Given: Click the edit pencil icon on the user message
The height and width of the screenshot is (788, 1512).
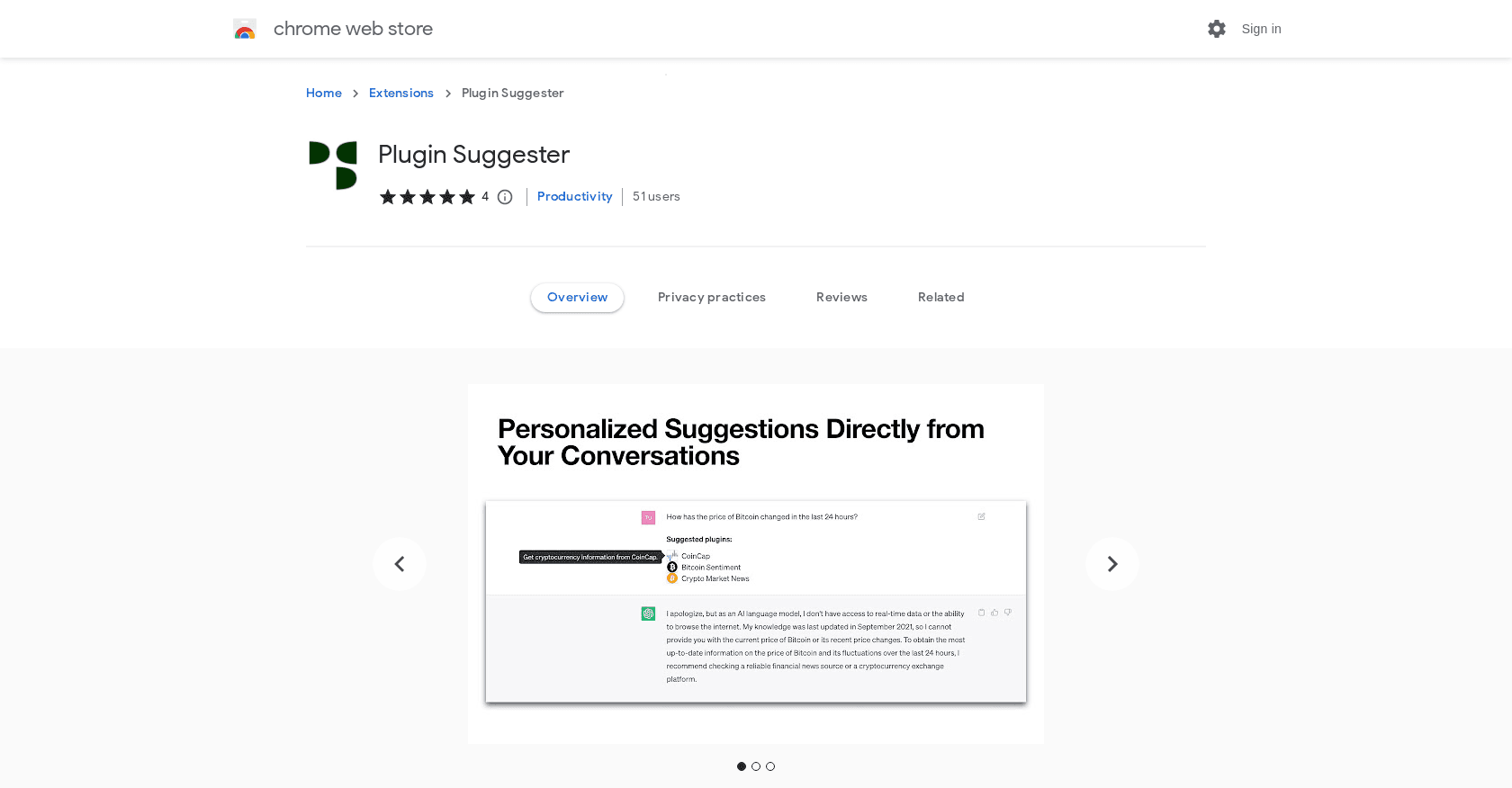Looking at the screenshot, I should coord(981,517).
